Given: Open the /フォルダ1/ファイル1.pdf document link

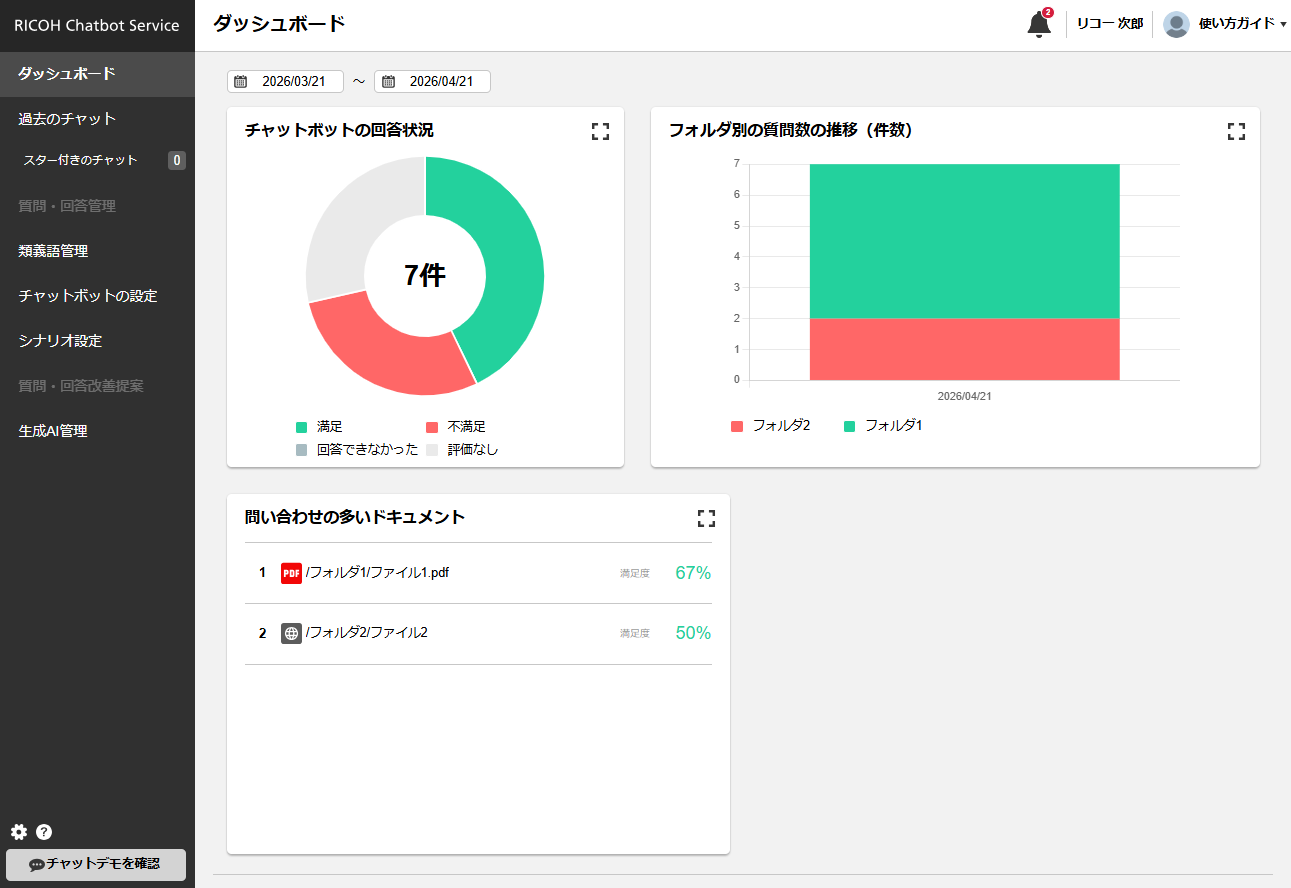Looking at the screenshot, I should pos(377,573).
